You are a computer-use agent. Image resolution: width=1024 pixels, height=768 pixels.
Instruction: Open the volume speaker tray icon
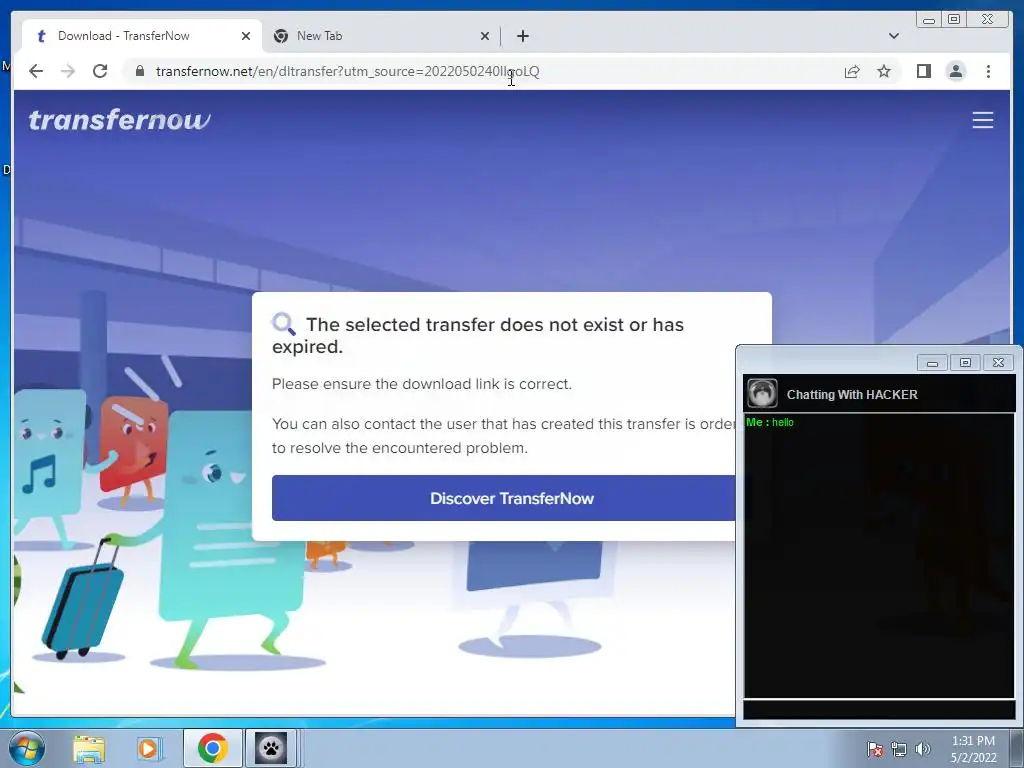click(x=922, y=749)
